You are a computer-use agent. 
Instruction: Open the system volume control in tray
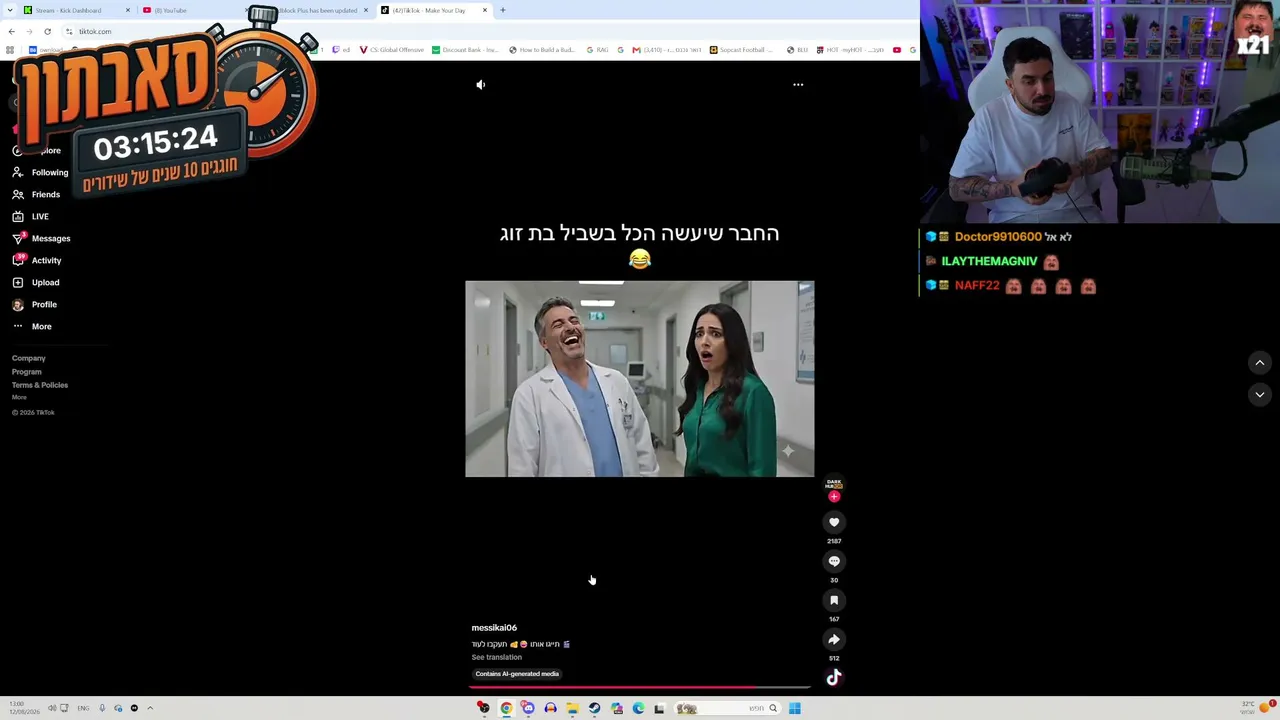click(x=52, y=708)
